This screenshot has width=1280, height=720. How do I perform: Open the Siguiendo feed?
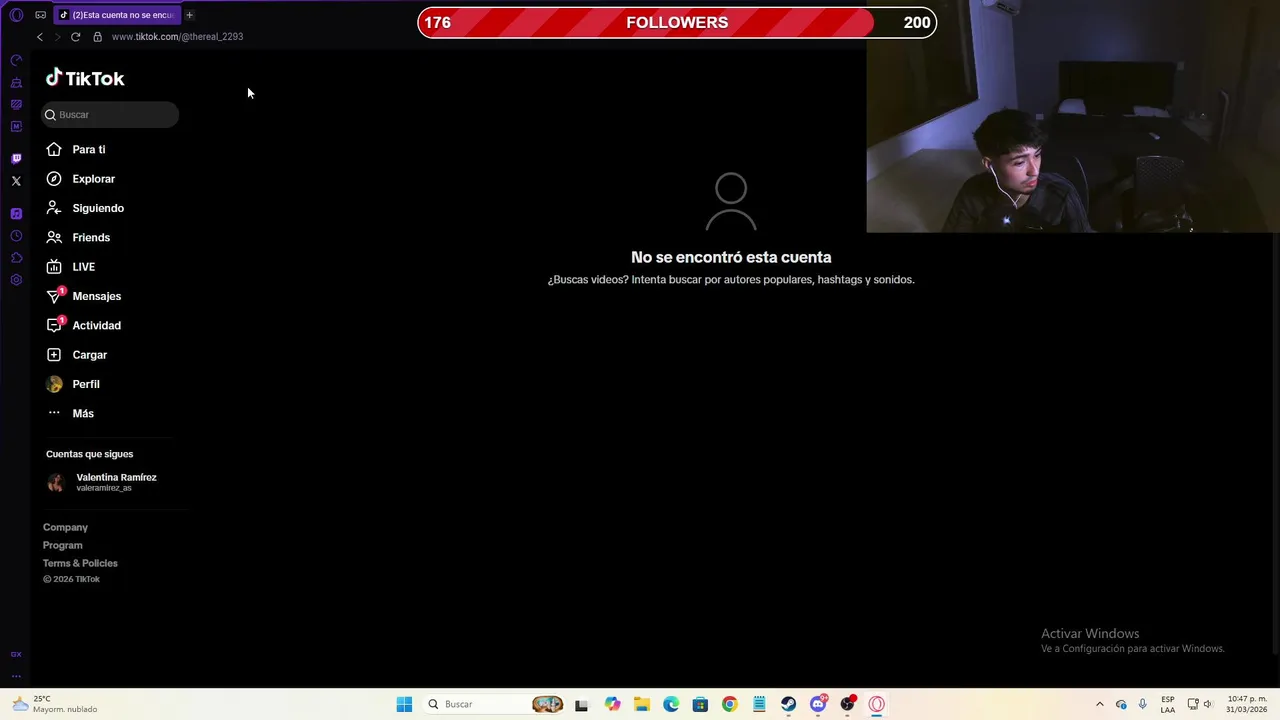tap(85, 208)
